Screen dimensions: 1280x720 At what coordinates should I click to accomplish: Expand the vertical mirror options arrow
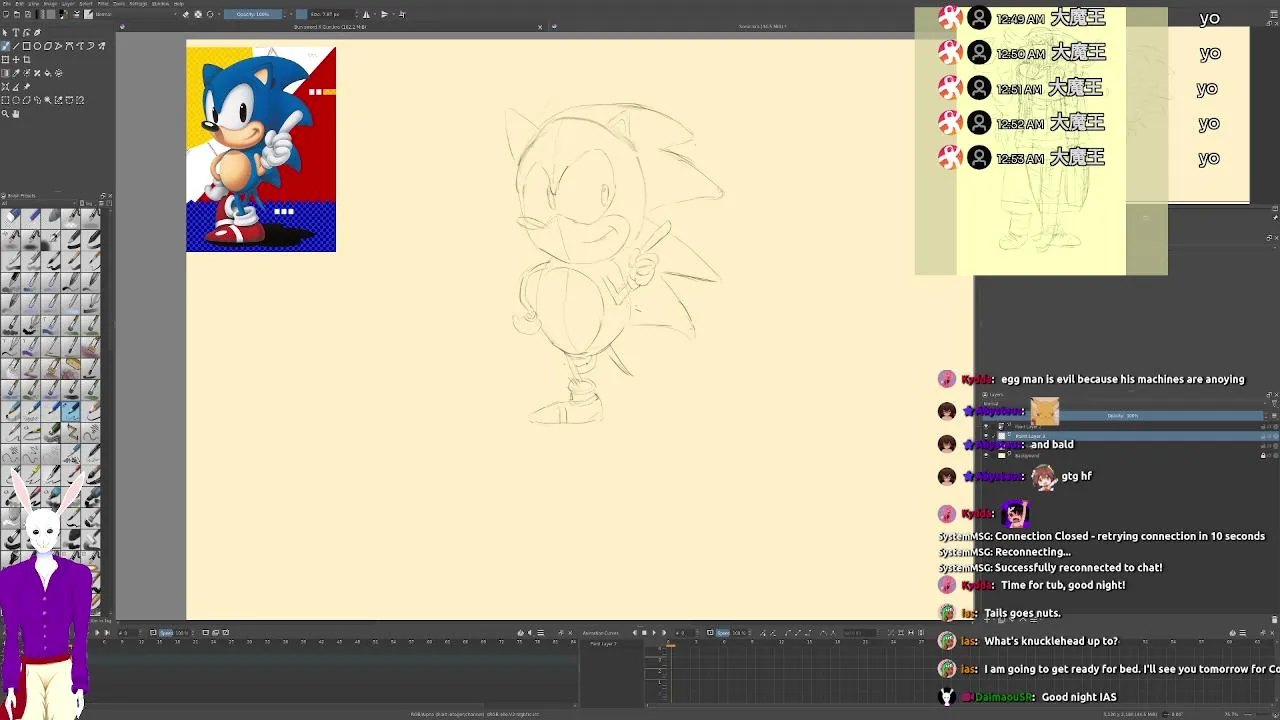[x=393, y=14]
